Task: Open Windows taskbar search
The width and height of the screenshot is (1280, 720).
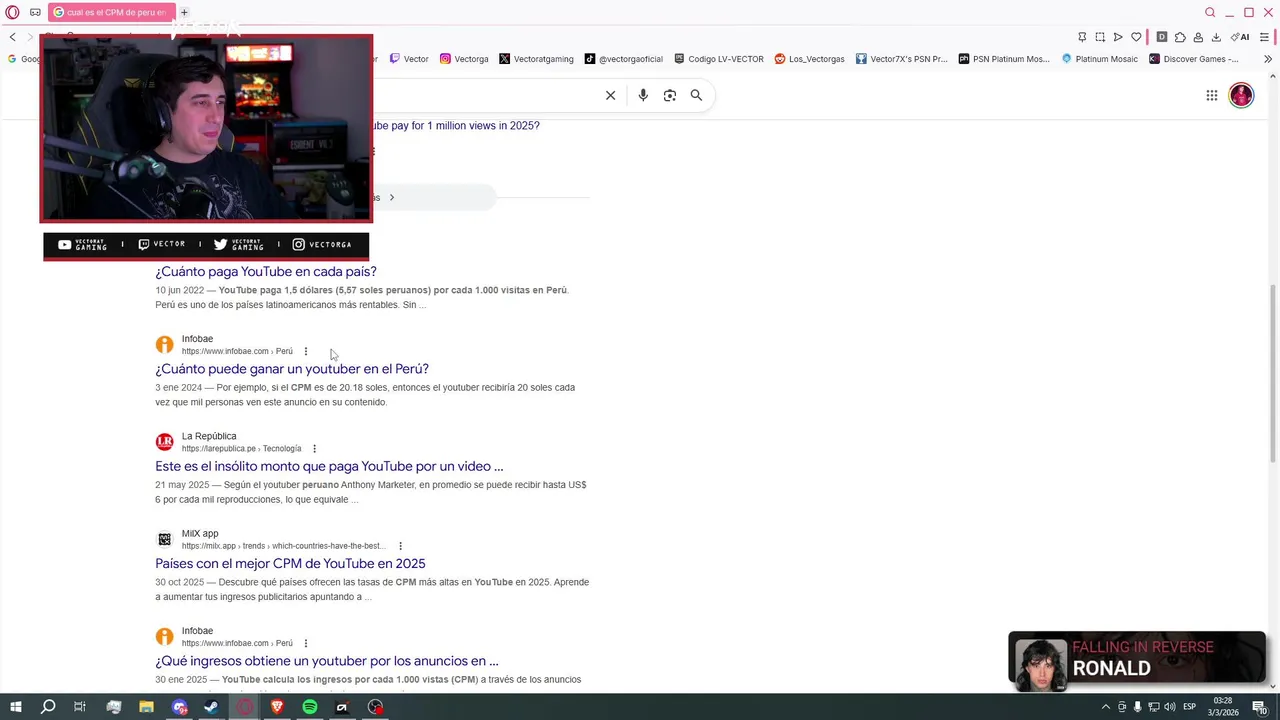Action: [48, 707]
